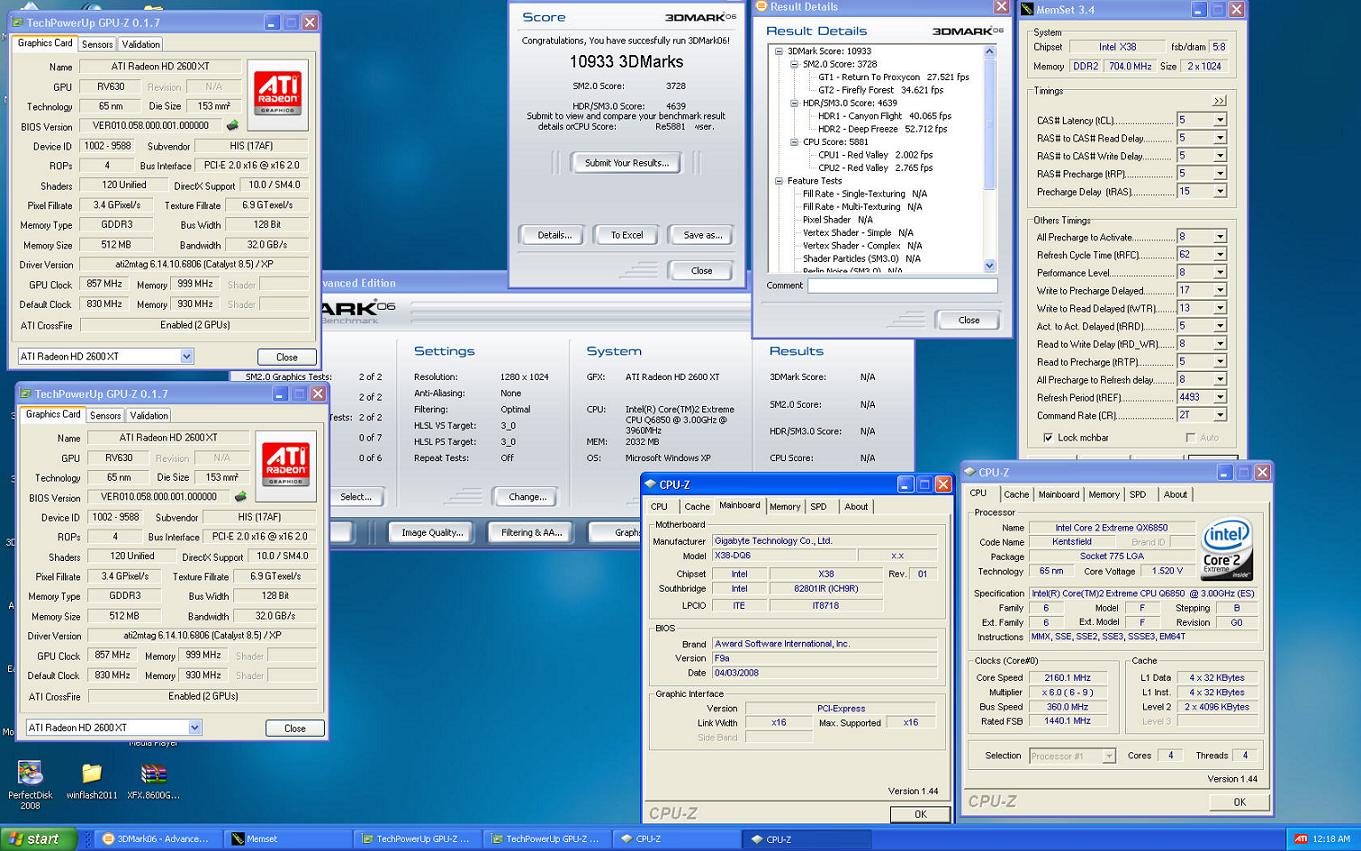
Task: Open About tab in Mainboard CPU-Z window
Action: point(856,506)
